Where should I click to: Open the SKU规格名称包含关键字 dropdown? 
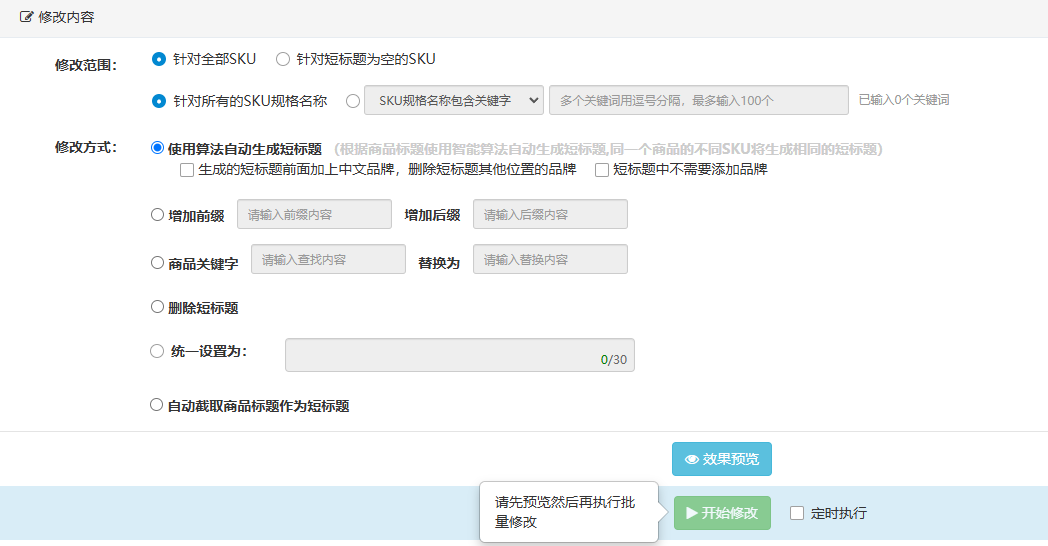[454, 100]
